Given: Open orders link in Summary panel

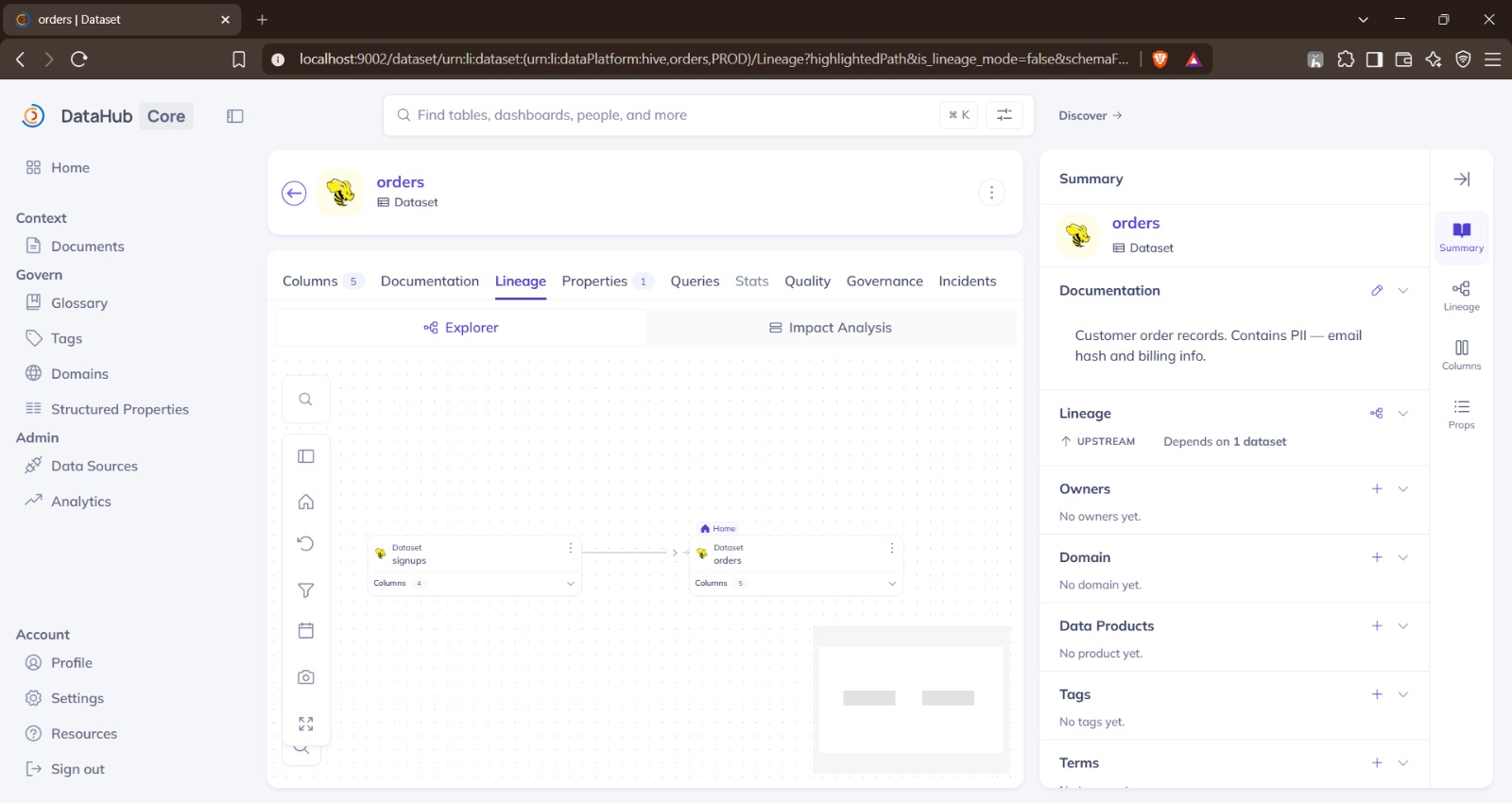Looking at the screenshot, I should 1136,224.
